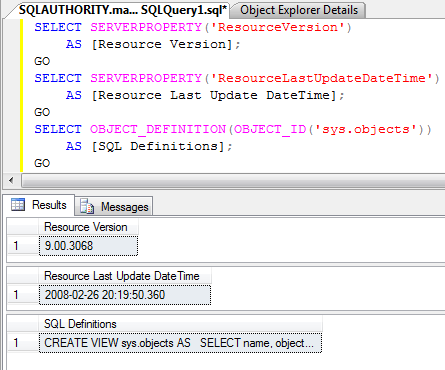
Task: Select the 2008-02-26 20:19:50.360 cell
Action: (x=125, y=295)
